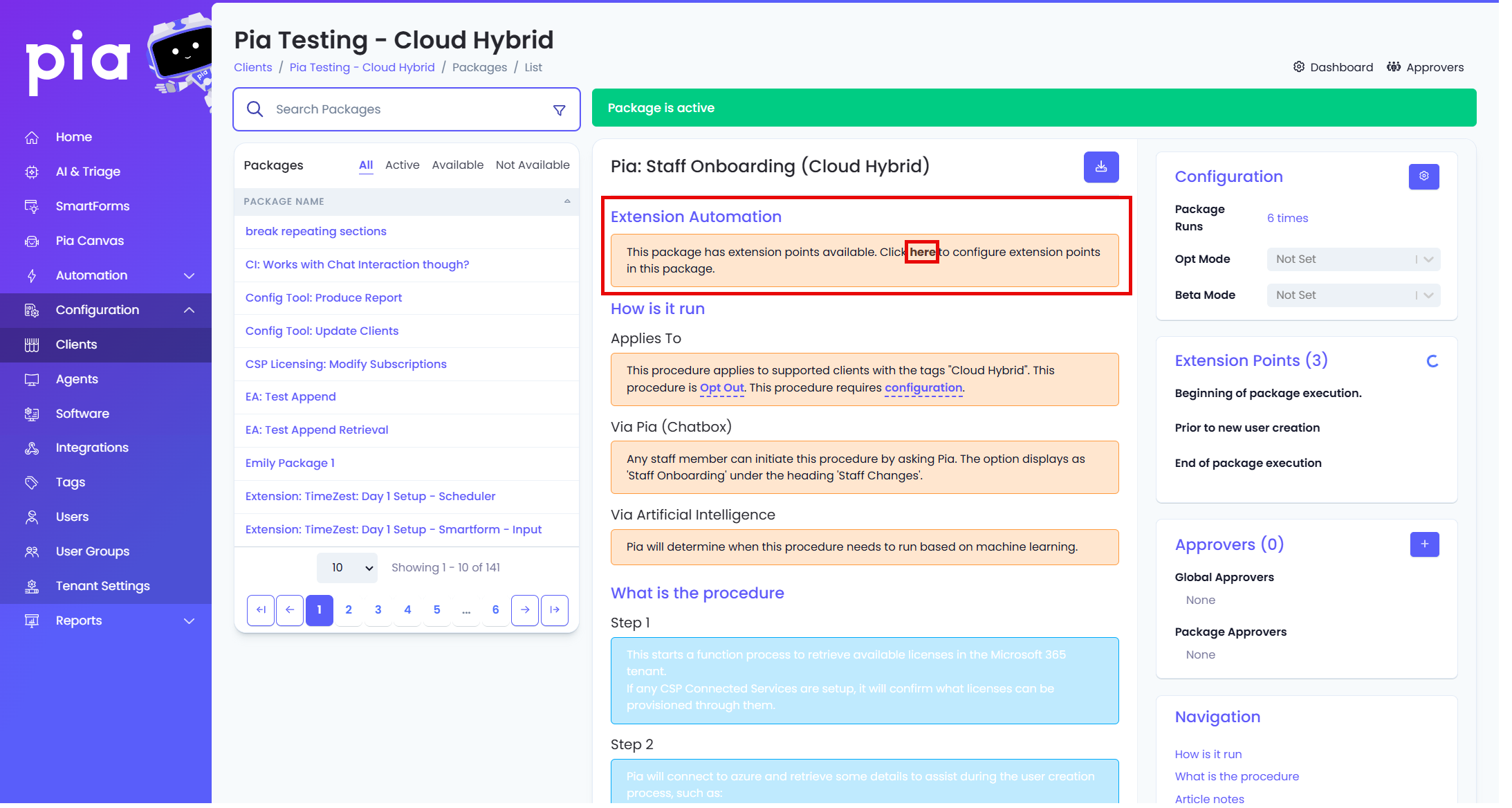1512x808 pixels.
Task: Go to packages page 6
Action: pyautogui.click(x=496, y=610)
